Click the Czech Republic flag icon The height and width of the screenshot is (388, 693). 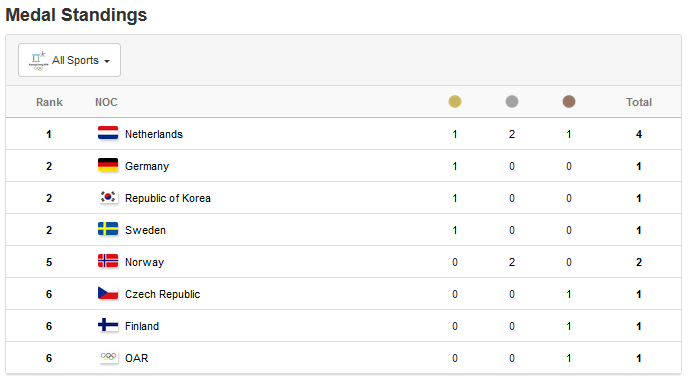click(x=108, y=293)
